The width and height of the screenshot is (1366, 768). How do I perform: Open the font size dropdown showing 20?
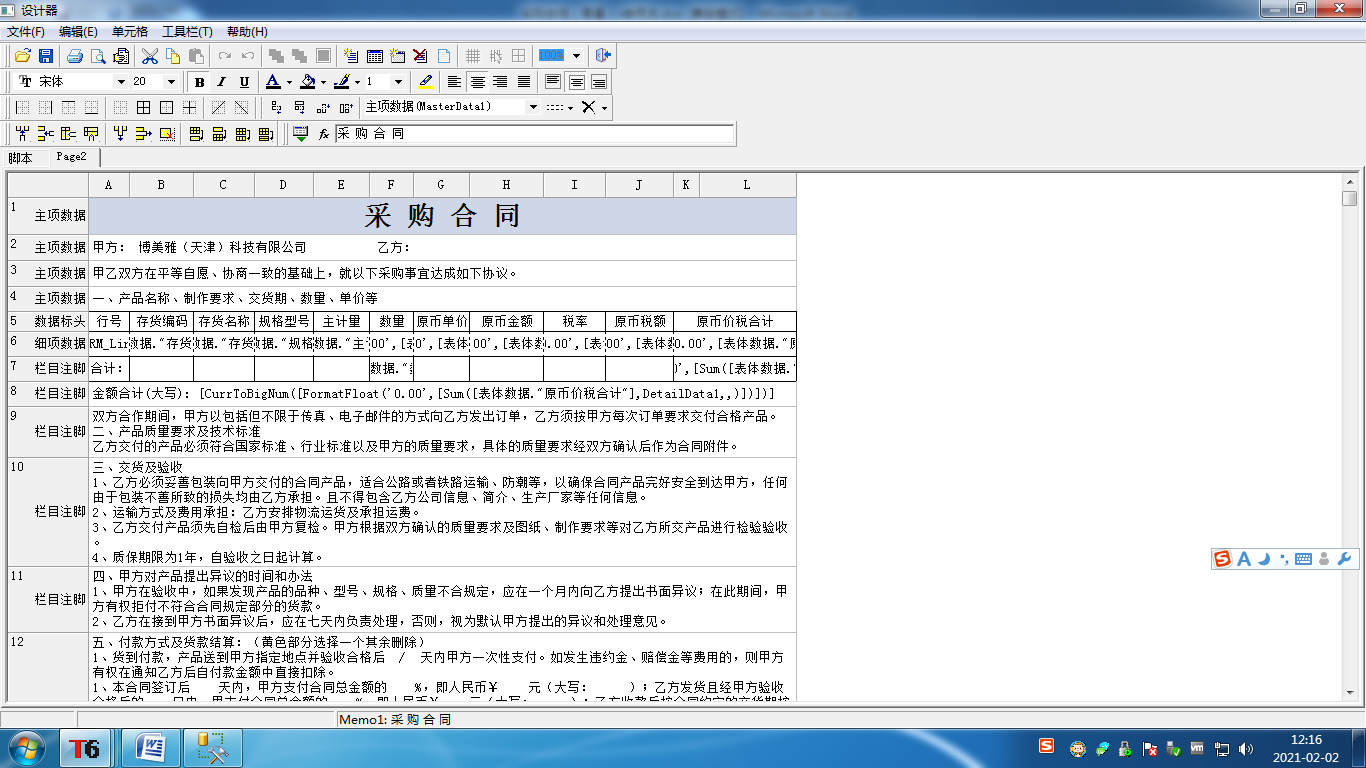click(x=171, y=82)
